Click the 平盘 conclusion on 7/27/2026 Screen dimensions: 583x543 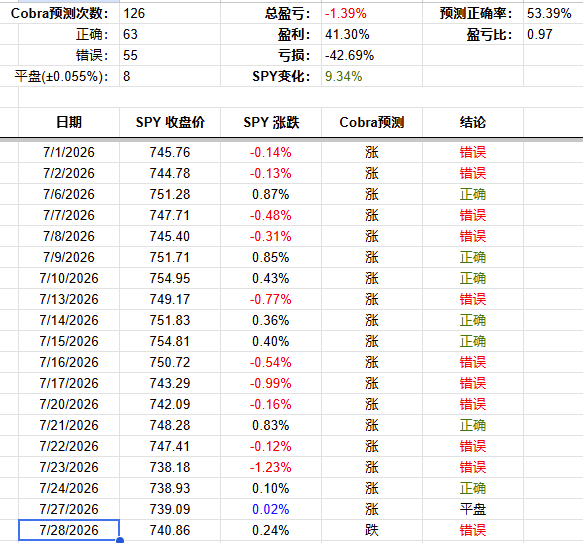click(473, 509)
